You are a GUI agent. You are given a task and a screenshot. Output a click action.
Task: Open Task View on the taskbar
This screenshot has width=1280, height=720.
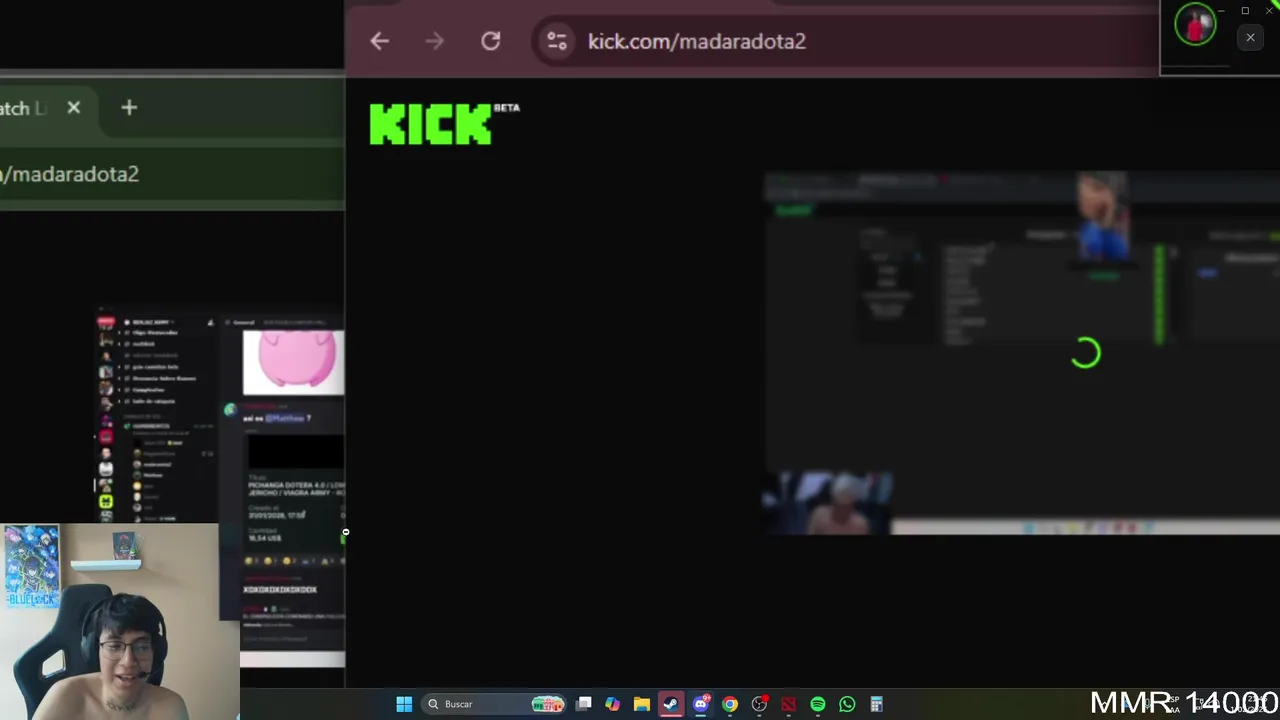[584, 704]
